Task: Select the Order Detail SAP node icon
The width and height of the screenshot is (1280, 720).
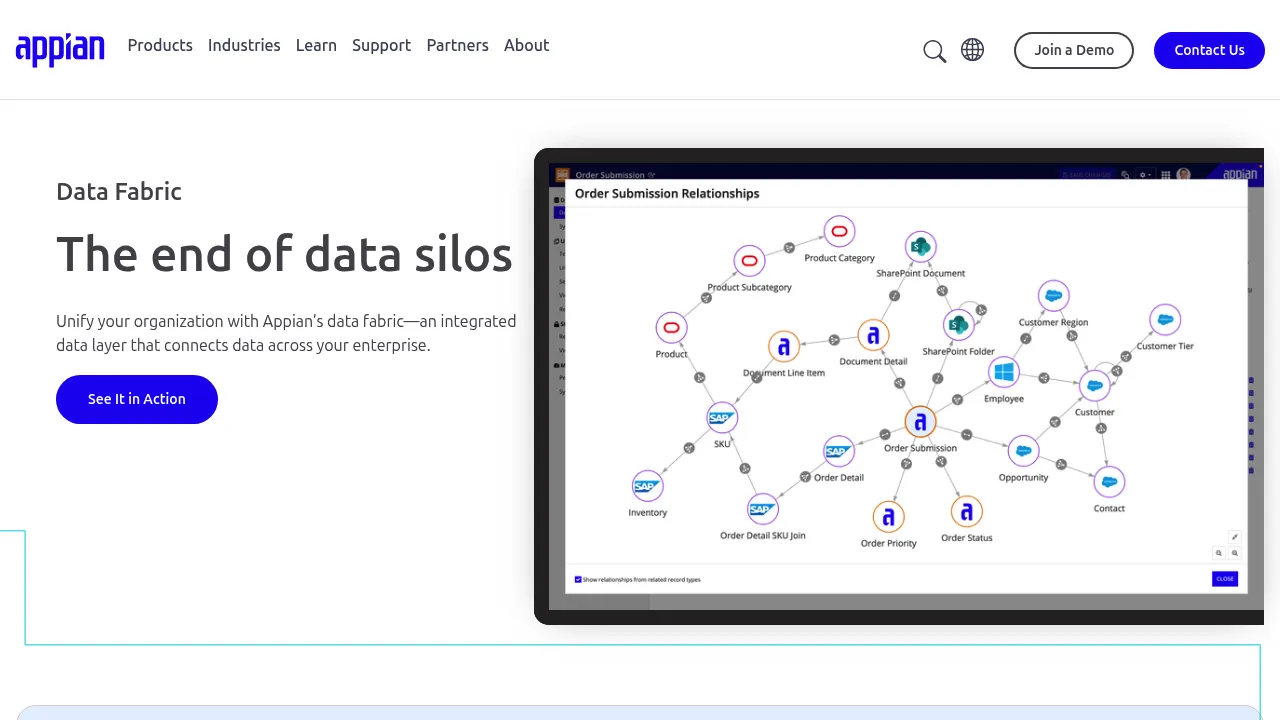Action: [838, 452]
